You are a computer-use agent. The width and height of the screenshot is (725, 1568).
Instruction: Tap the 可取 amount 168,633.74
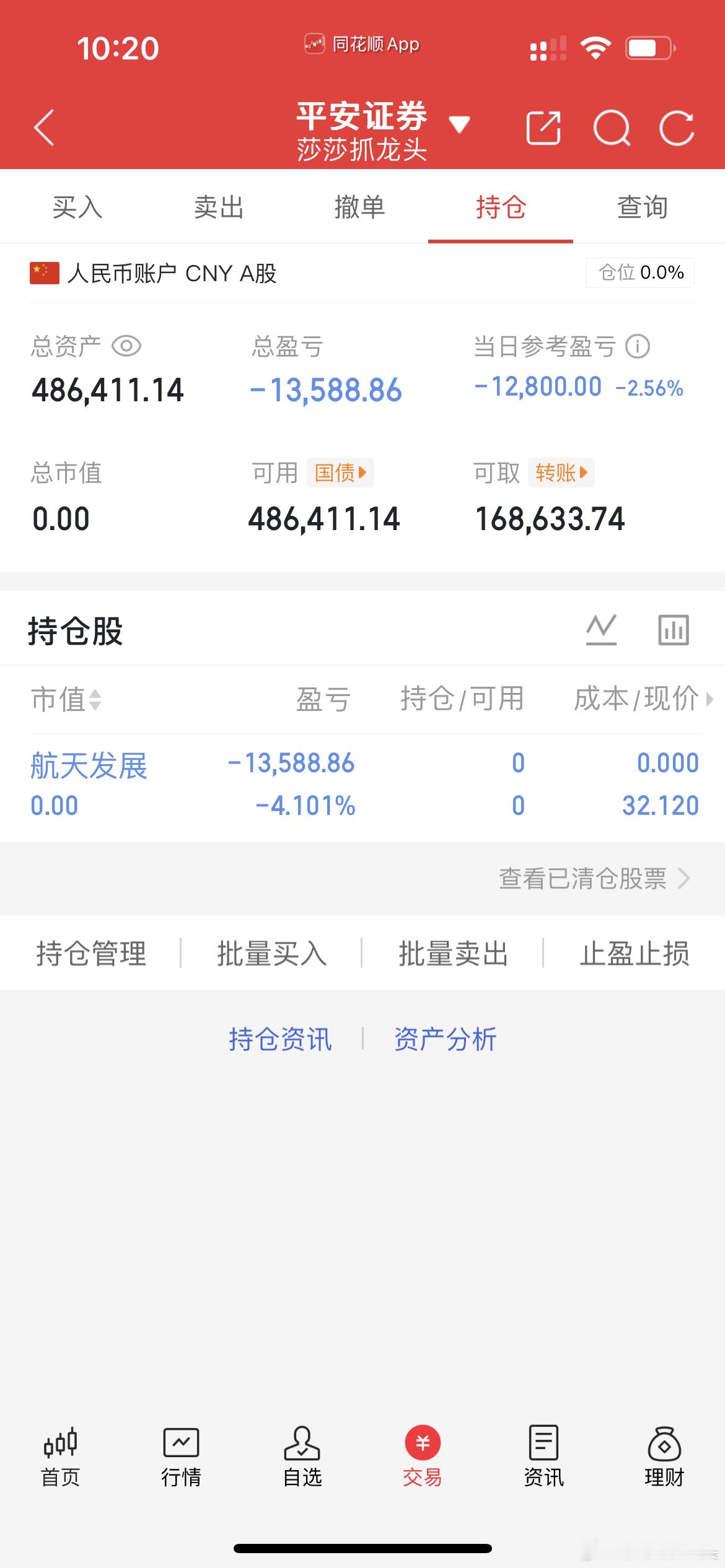point(550,519)
